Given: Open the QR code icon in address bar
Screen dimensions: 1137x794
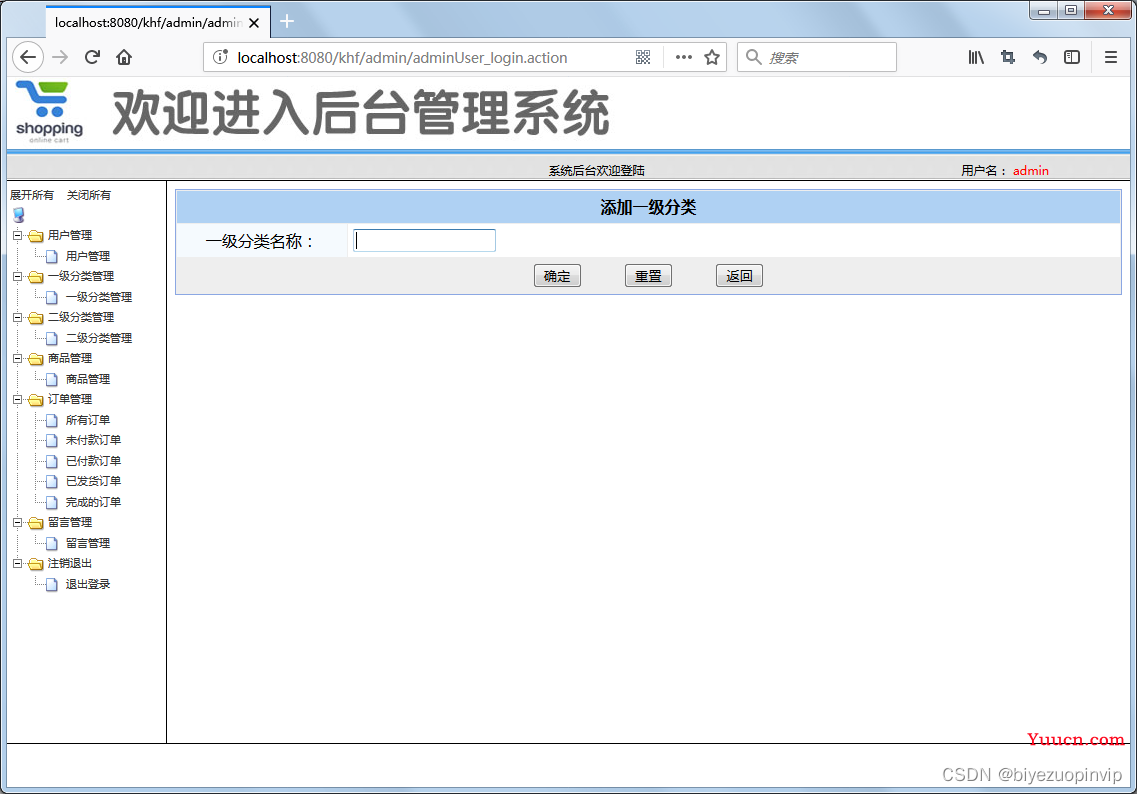Looking at the screenshot, I should click(643, 57).
